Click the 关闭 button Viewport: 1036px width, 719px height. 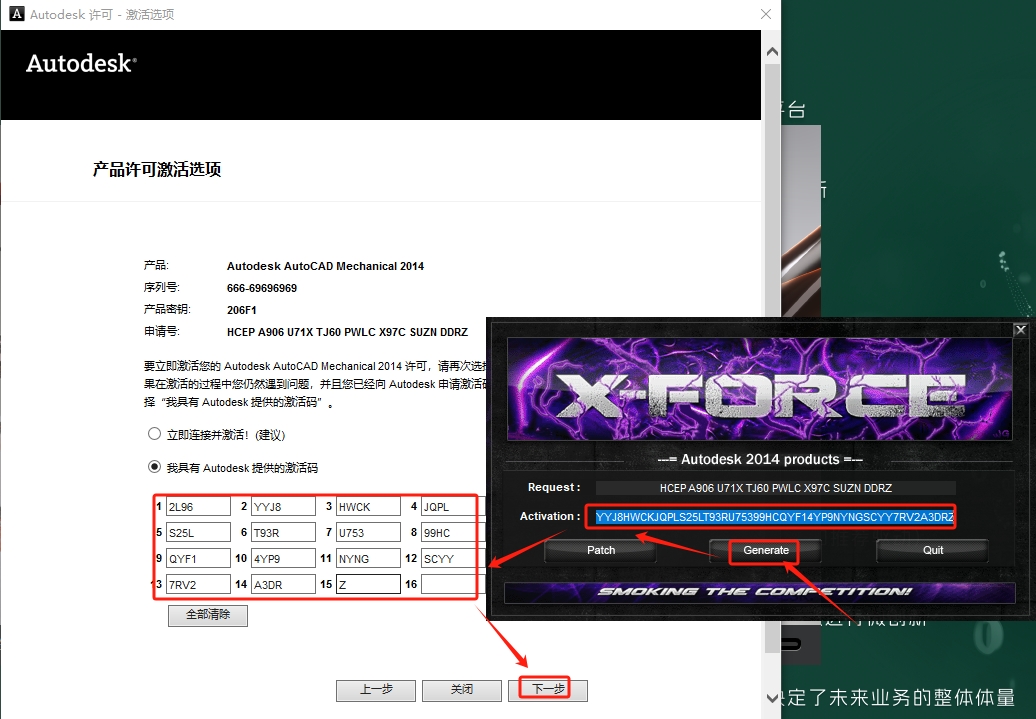[x=462, y=689]
